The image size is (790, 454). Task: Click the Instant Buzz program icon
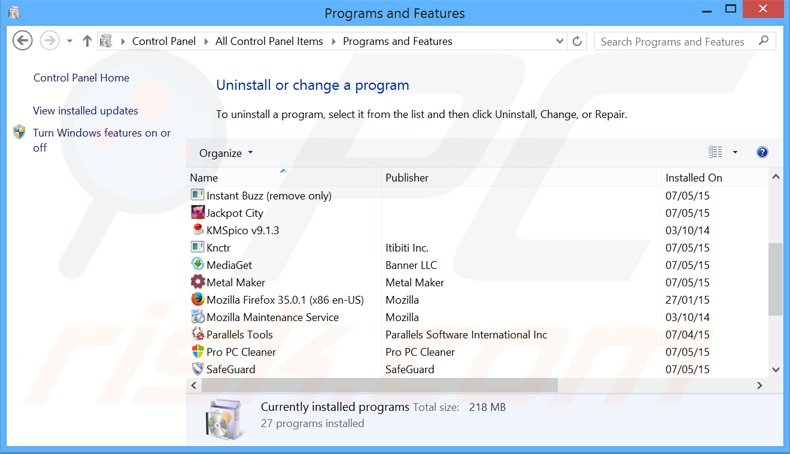pyautogui.click(x=198, y=194)
